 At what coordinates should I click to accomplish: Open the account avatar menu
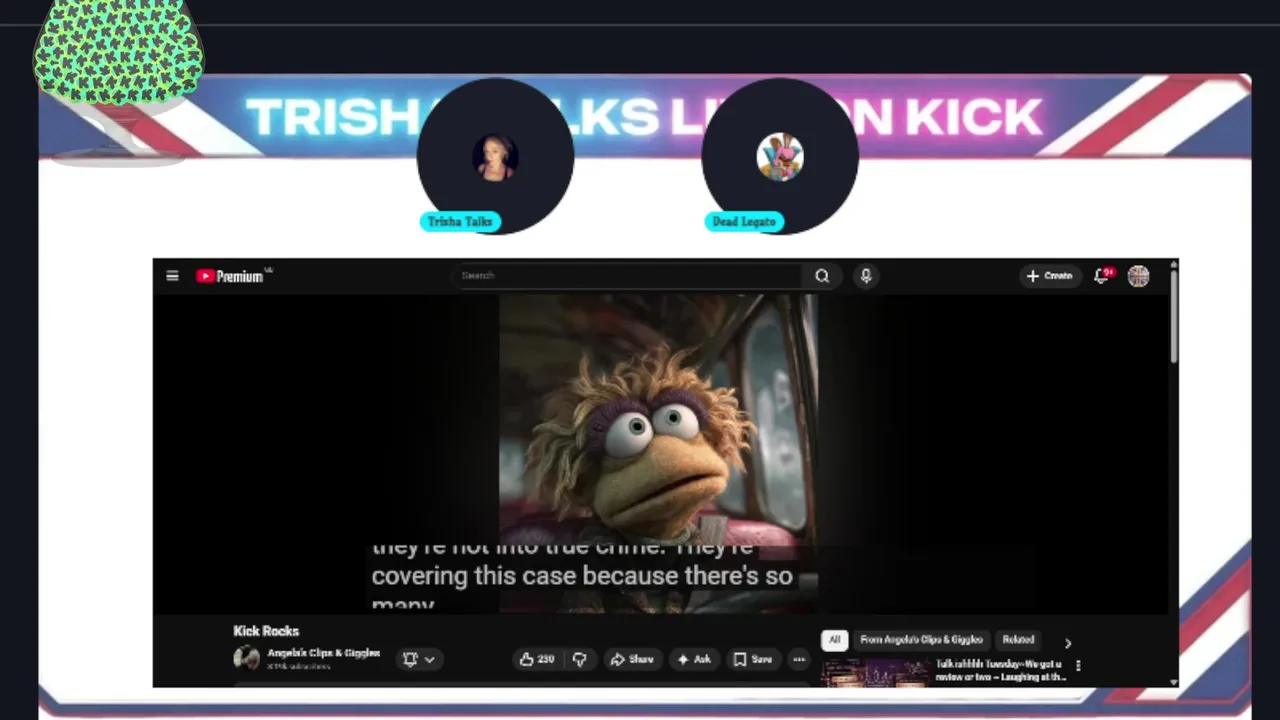coord(1138,276)
